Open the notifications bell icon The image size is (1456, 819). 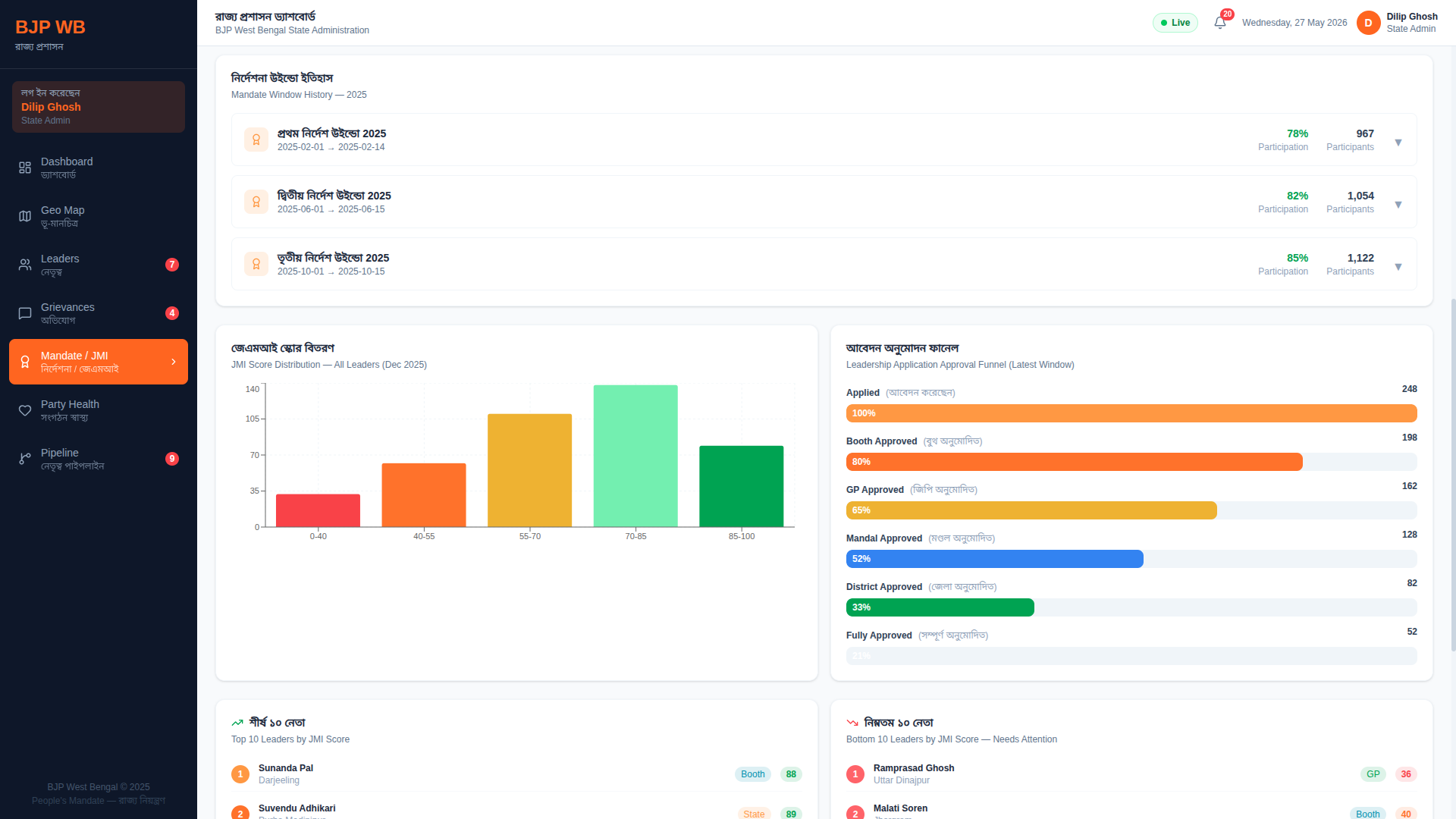(x=1219, y=23)
